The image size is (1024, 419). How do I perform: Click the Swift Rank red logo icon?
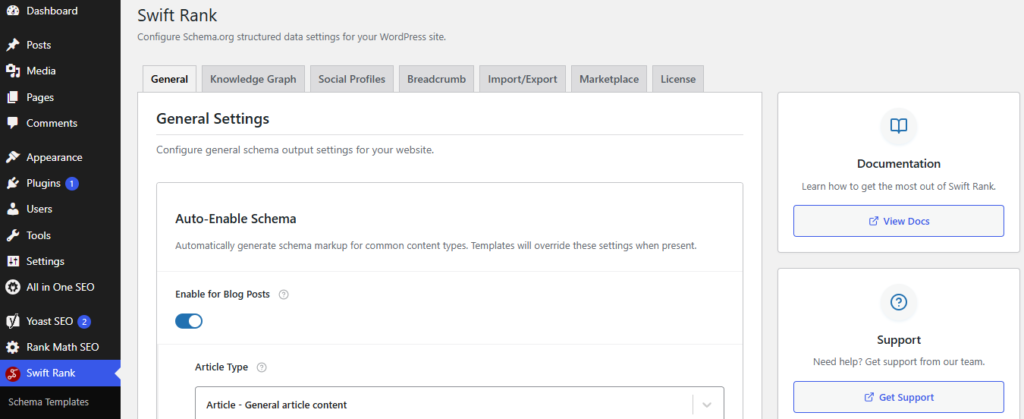pyautogui.click(x=12, y=373)
